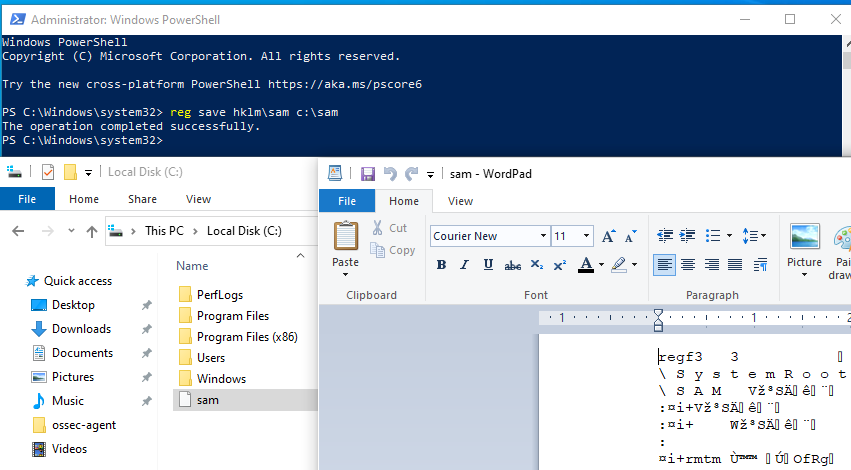Click Grow font icon
This screenshot has height=470, width=851.
608,236
